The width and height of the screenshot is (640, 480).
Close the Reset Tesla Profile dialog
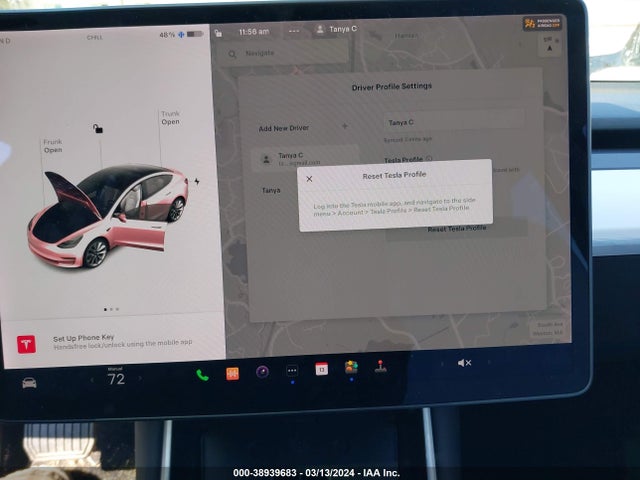(x=309, y=179)
